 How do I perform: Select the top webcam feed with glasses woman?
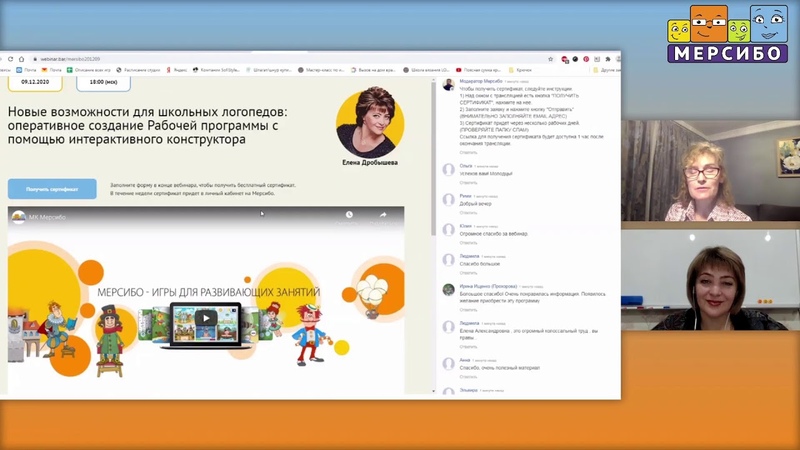click(x=711, y=170)
